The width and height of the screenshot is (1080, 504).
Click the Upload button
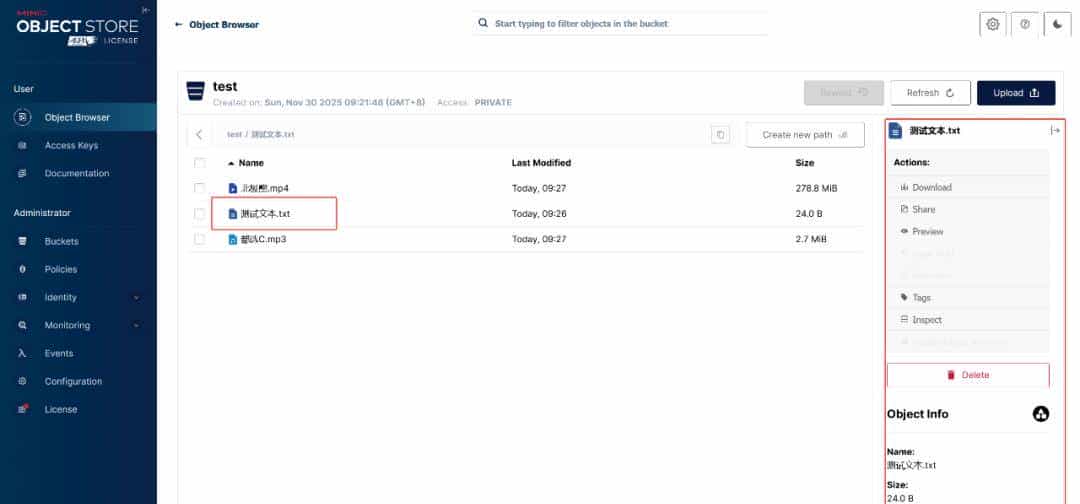(1016, 93)
